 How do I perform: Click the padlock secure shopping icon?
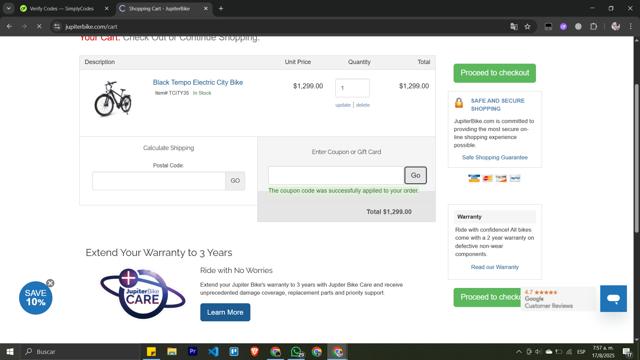click(459, 102)
